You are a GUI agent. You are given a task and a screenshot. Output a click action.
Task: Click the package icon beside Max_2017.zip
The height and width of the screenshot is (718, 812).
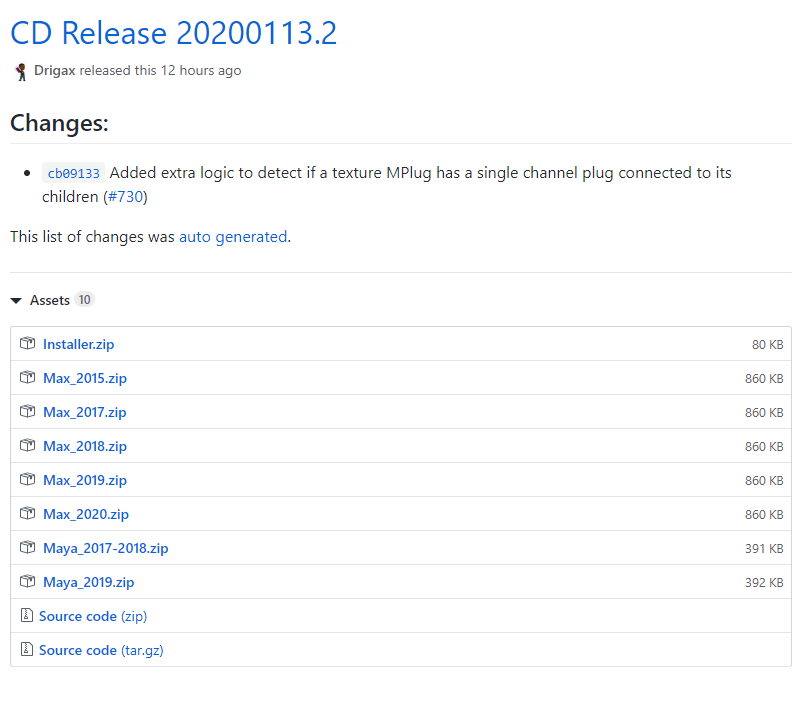tap(27, 411)
